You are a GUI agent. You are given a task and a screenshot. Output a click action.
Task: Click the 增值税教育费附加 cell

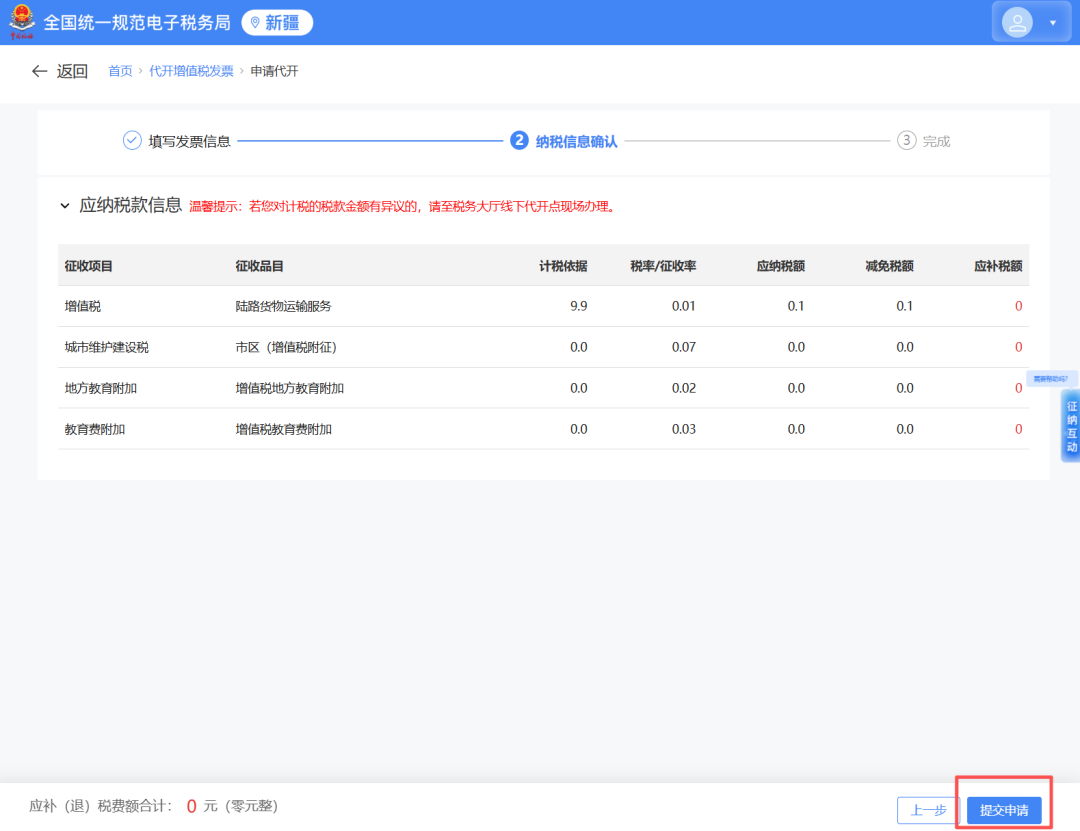[x=283, y=429]
